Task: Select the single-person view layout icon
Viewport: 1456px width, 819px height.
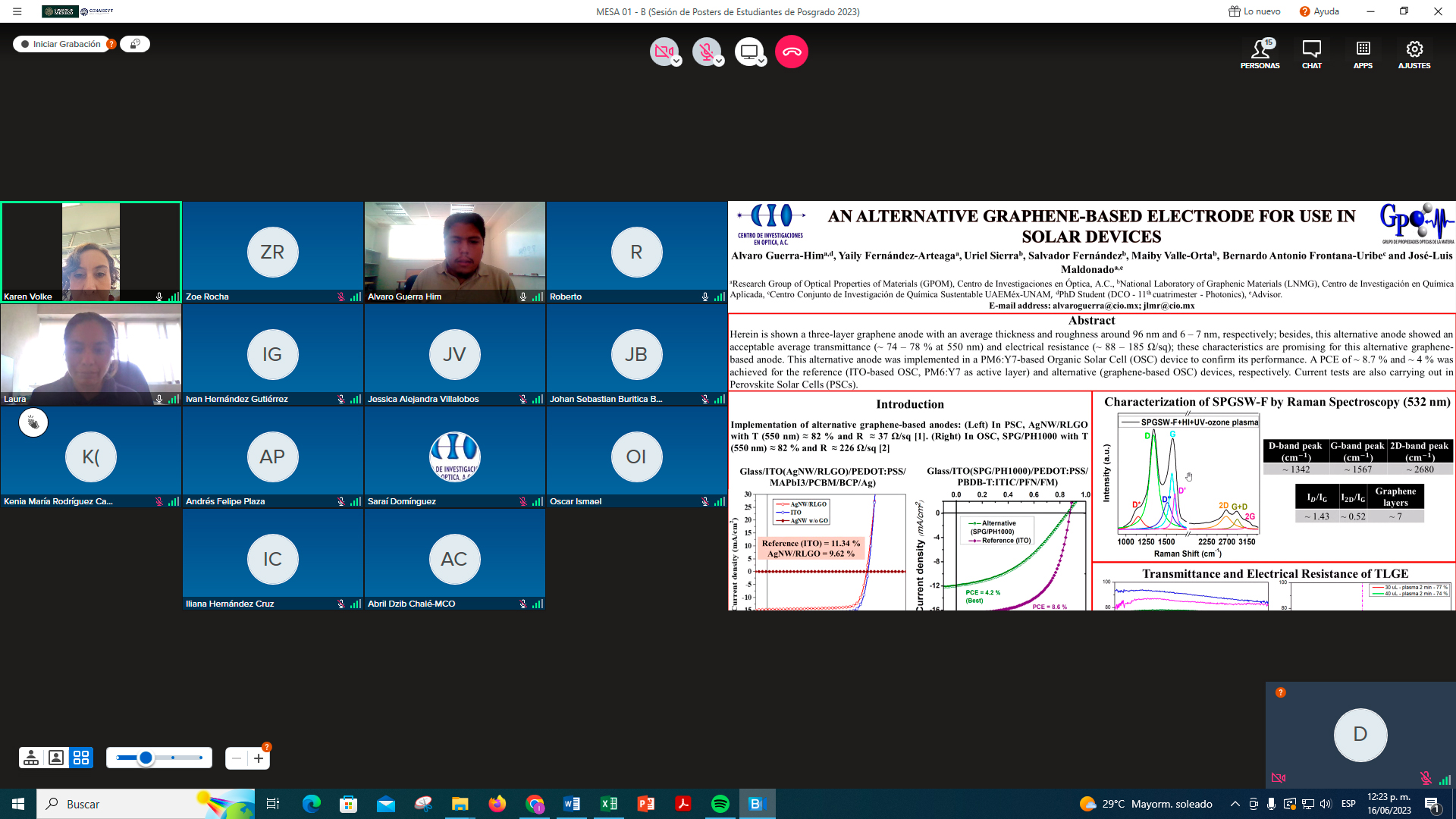Action: [56, 758]
